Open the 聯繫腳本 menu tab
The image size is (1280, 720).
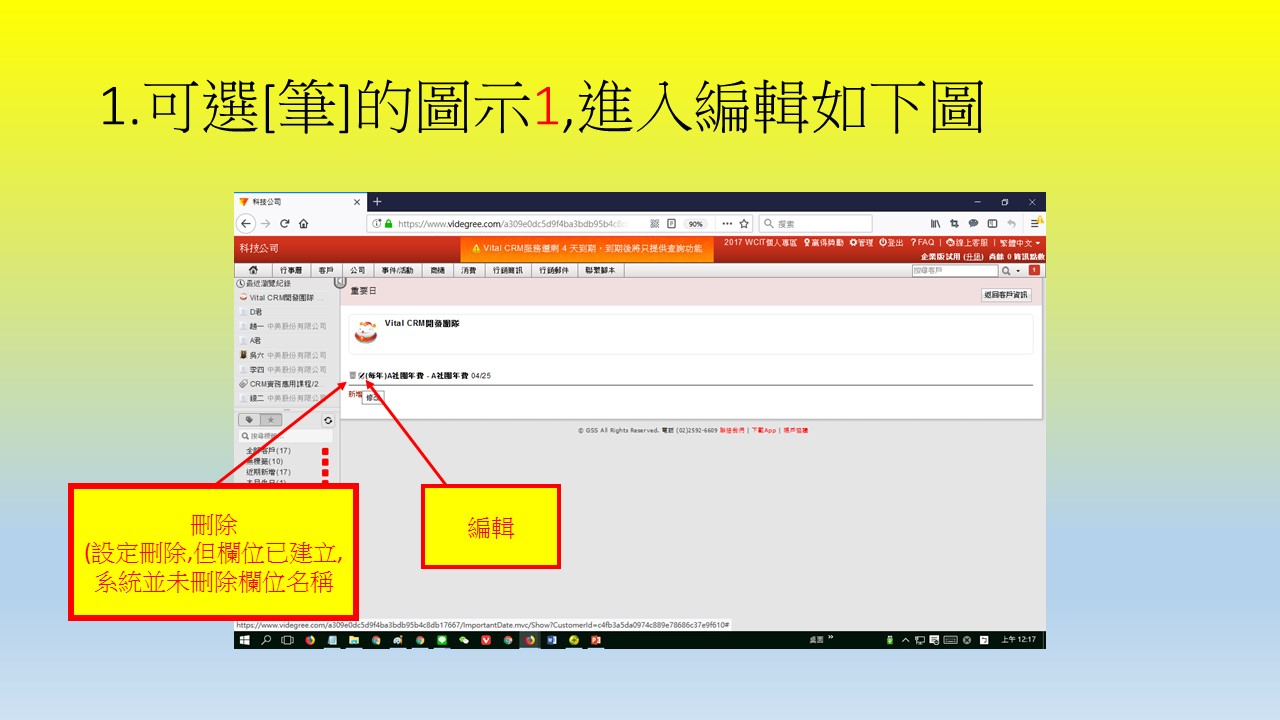click(600, 270)
